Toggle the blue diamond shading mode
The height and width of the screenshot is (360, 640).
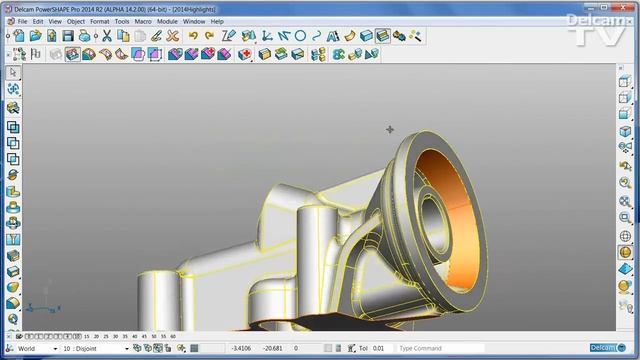[x=625, y=269]
